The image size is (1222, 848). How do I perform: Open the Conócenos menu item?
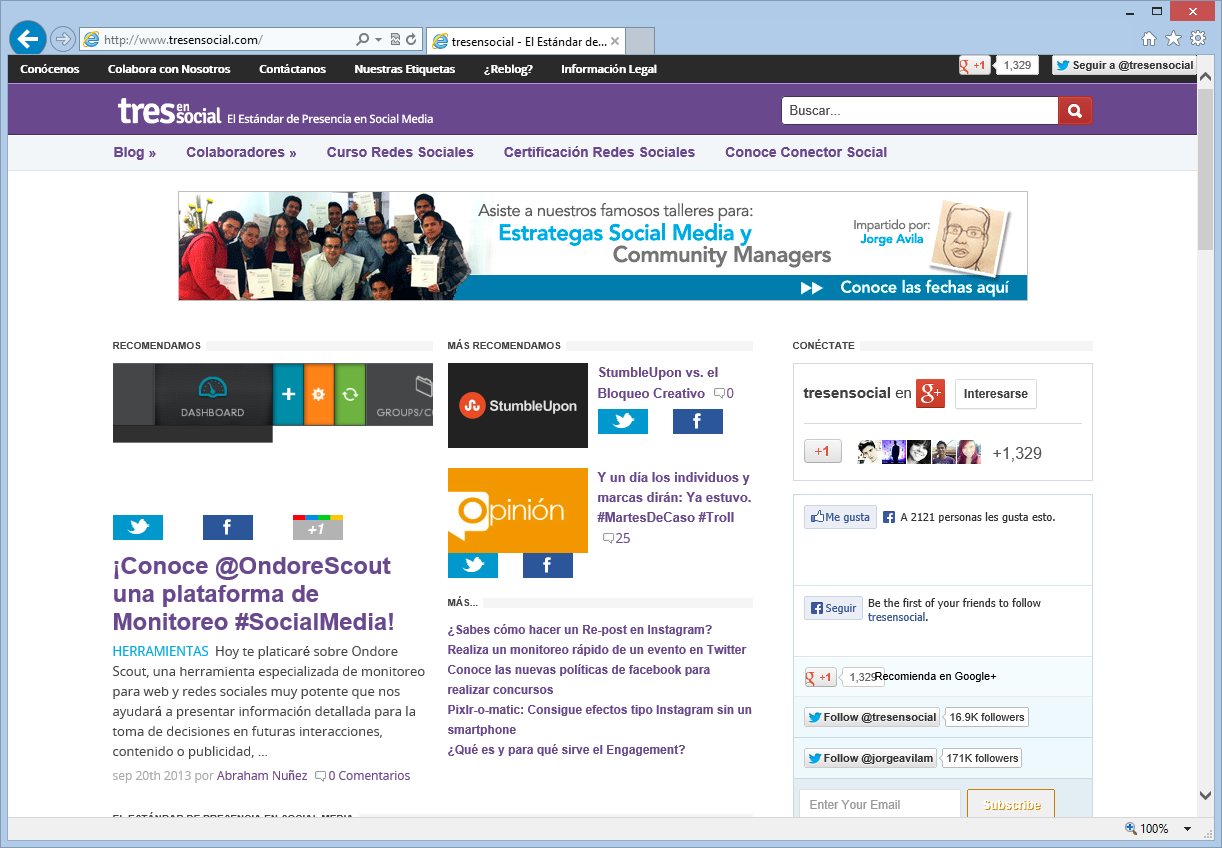coord(50,69)
